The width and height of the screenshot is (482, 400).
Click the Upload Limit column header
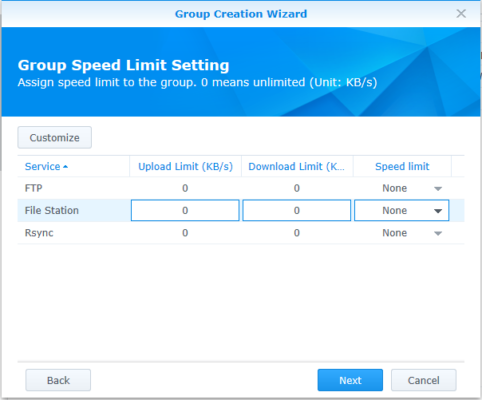(185, 166)
